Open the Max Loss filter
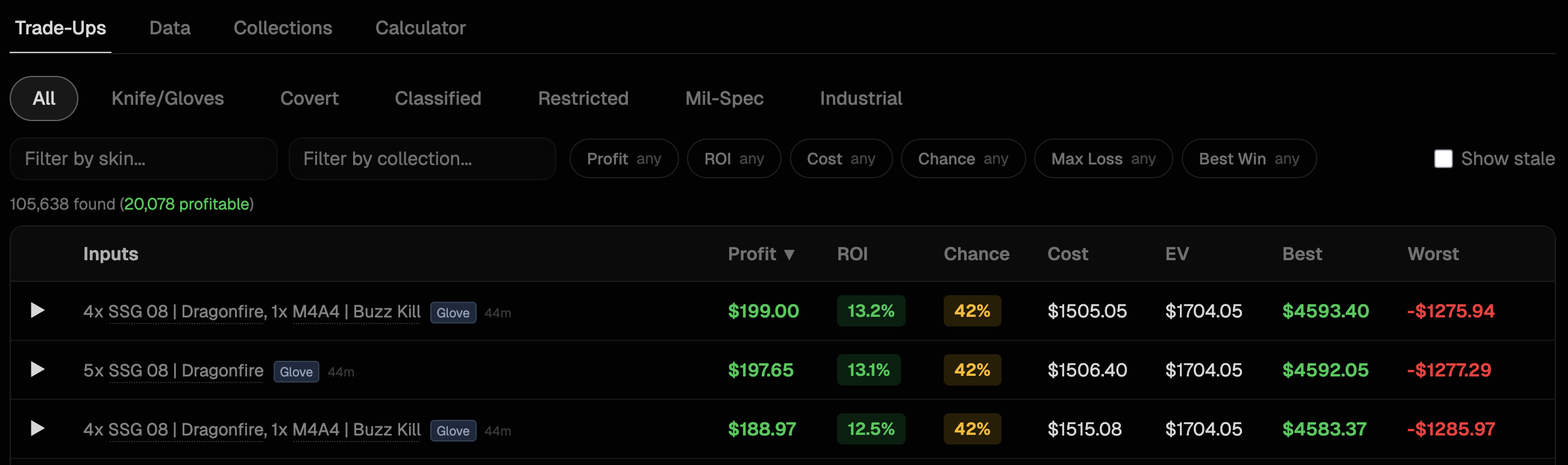The height and width of the screenshot is (465, 1568). coord(1103,158)
